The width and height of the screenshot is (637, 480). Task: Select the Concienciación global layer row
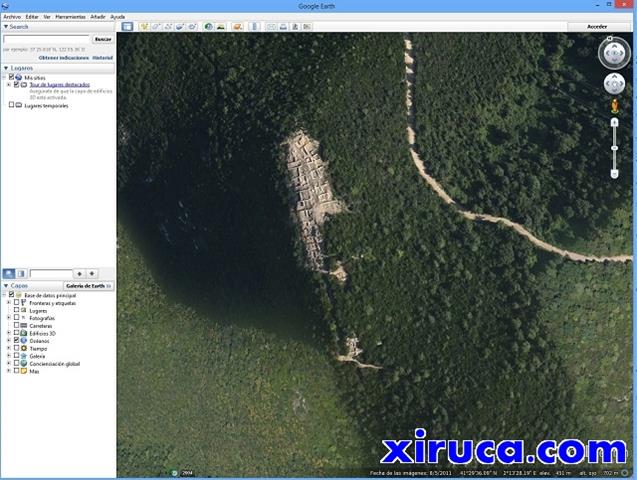pyautogui.click(x=54, y=363)
